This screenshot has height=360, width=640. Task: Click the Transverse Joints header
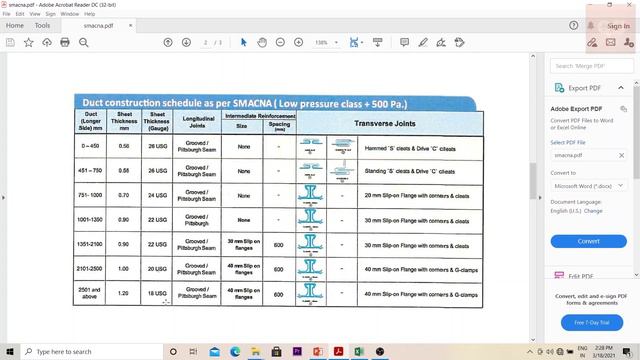[x=384, y=123]
